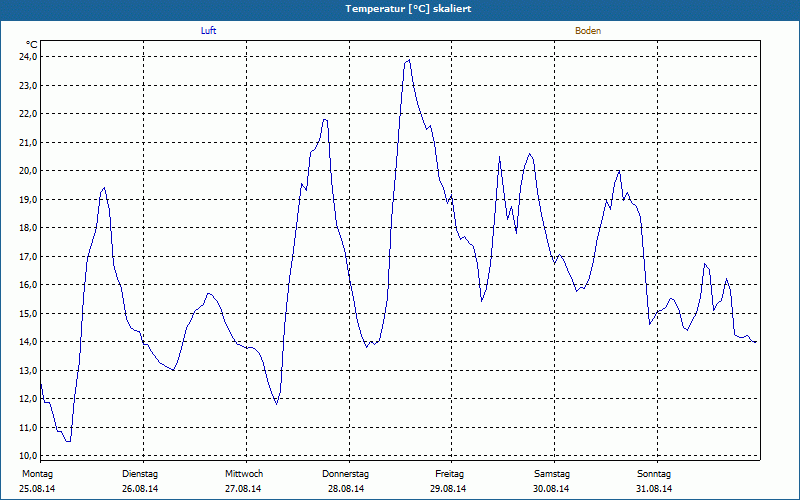Click the '11,0' y-axis value
The image size is (800, 500).
click(28, 428)
